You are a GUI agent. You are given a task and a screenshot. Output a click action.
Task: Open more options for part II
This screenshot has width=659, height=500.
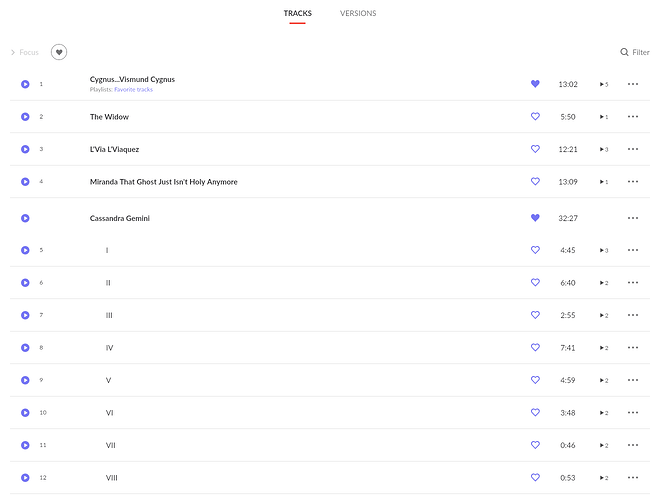633,283
